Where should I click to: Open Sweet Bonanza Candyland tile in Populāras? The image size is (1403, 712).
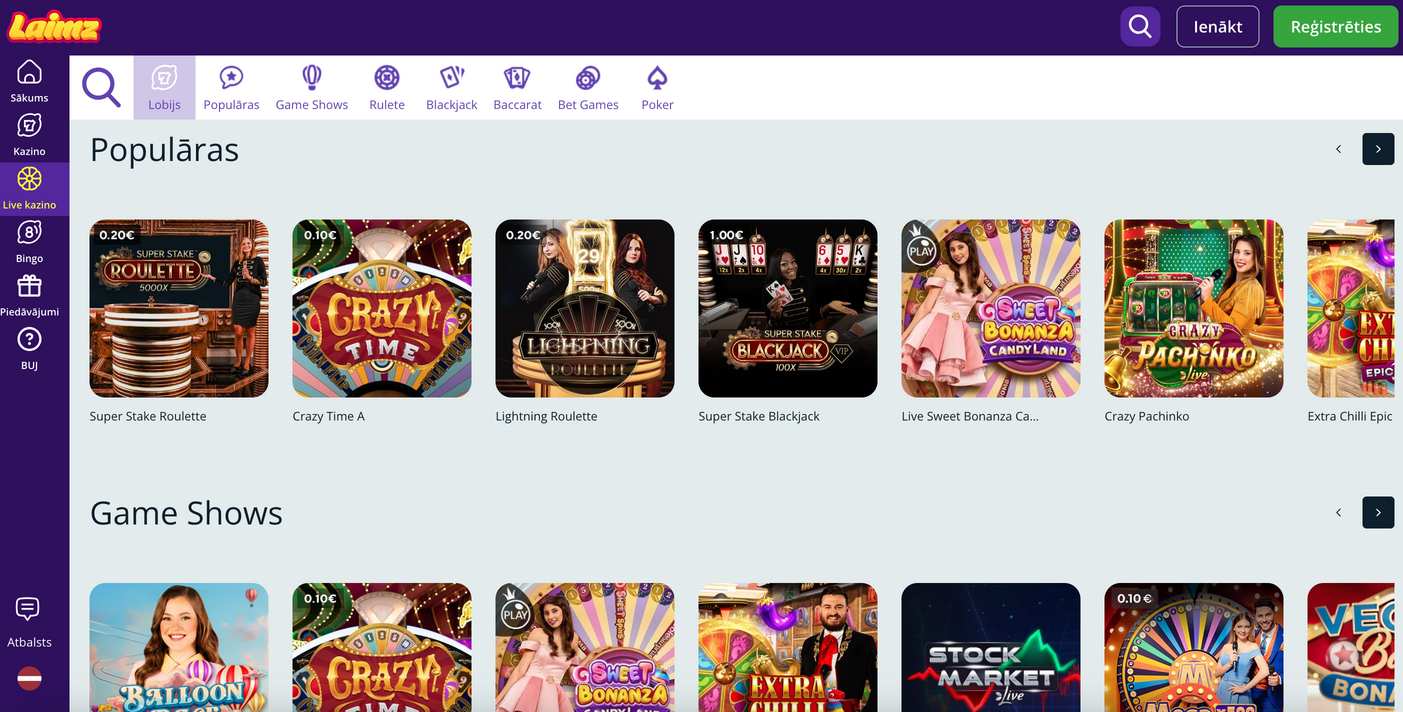point(991,309)
